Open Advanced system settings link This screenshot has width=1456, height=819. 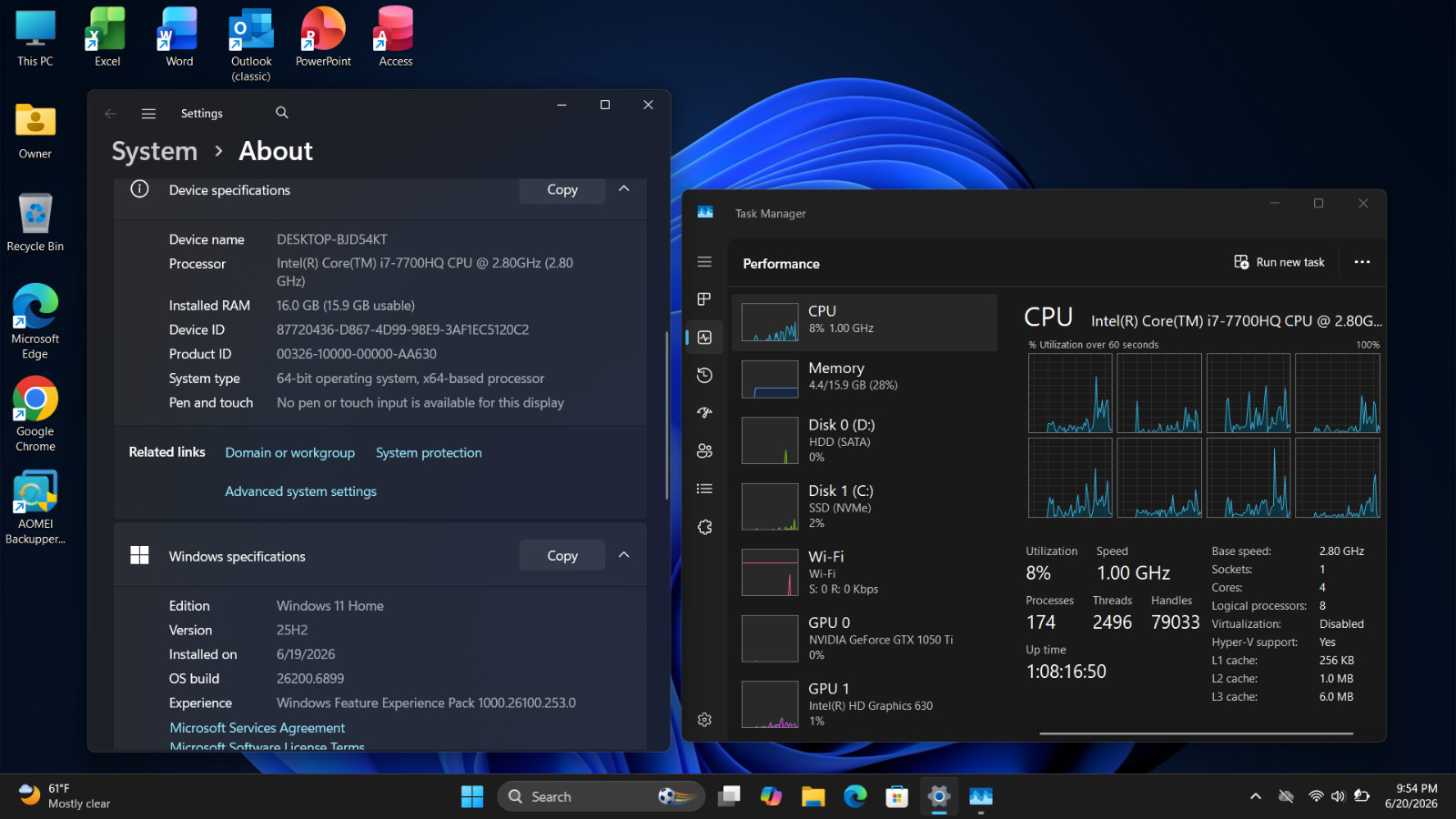point(300,491)
